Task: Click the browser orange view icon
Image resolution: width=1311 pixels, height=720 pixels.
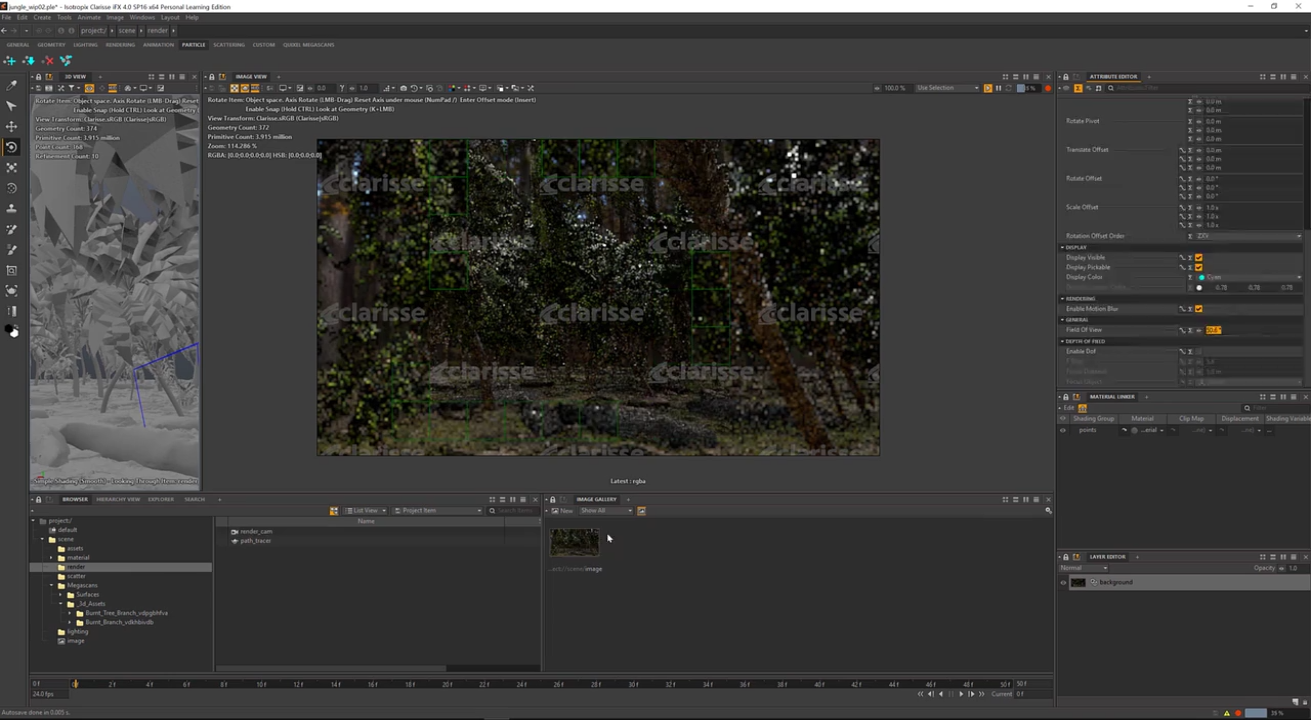Action: (334, 511)
